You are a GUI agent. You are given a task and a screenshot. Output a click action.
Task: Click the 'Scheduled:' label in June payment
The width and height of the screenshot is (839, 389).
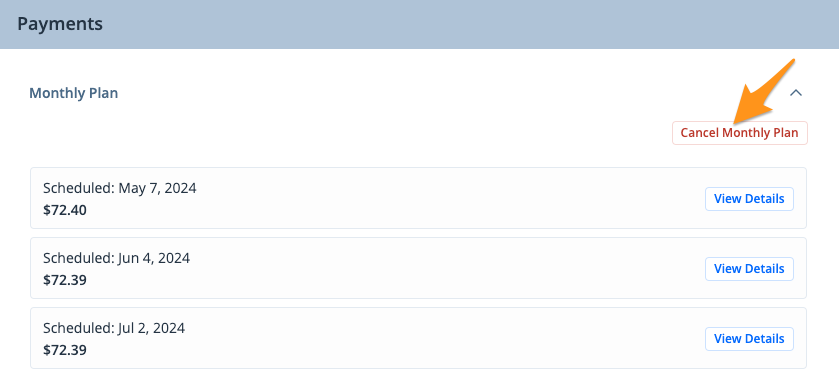tap(79, 258)
